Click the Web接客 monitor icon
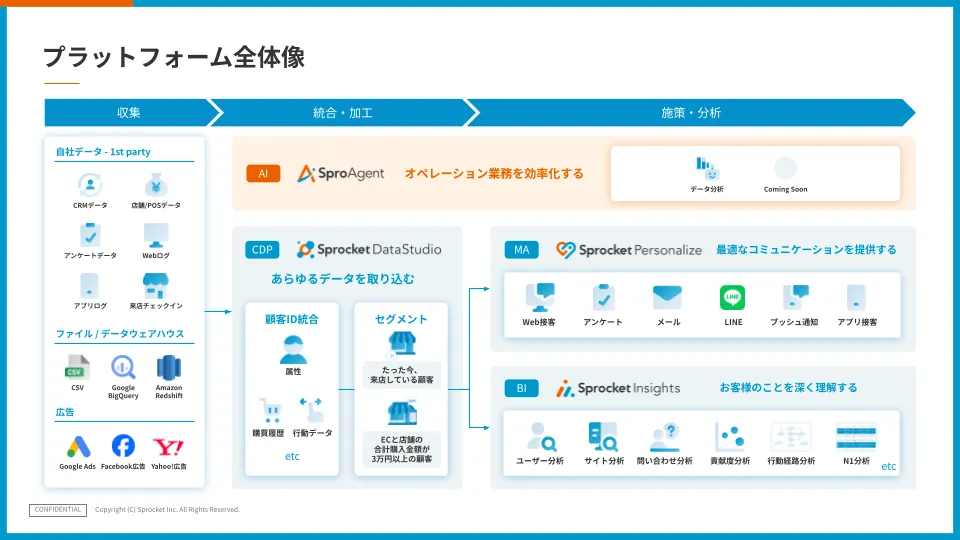 tap(540, 298)
